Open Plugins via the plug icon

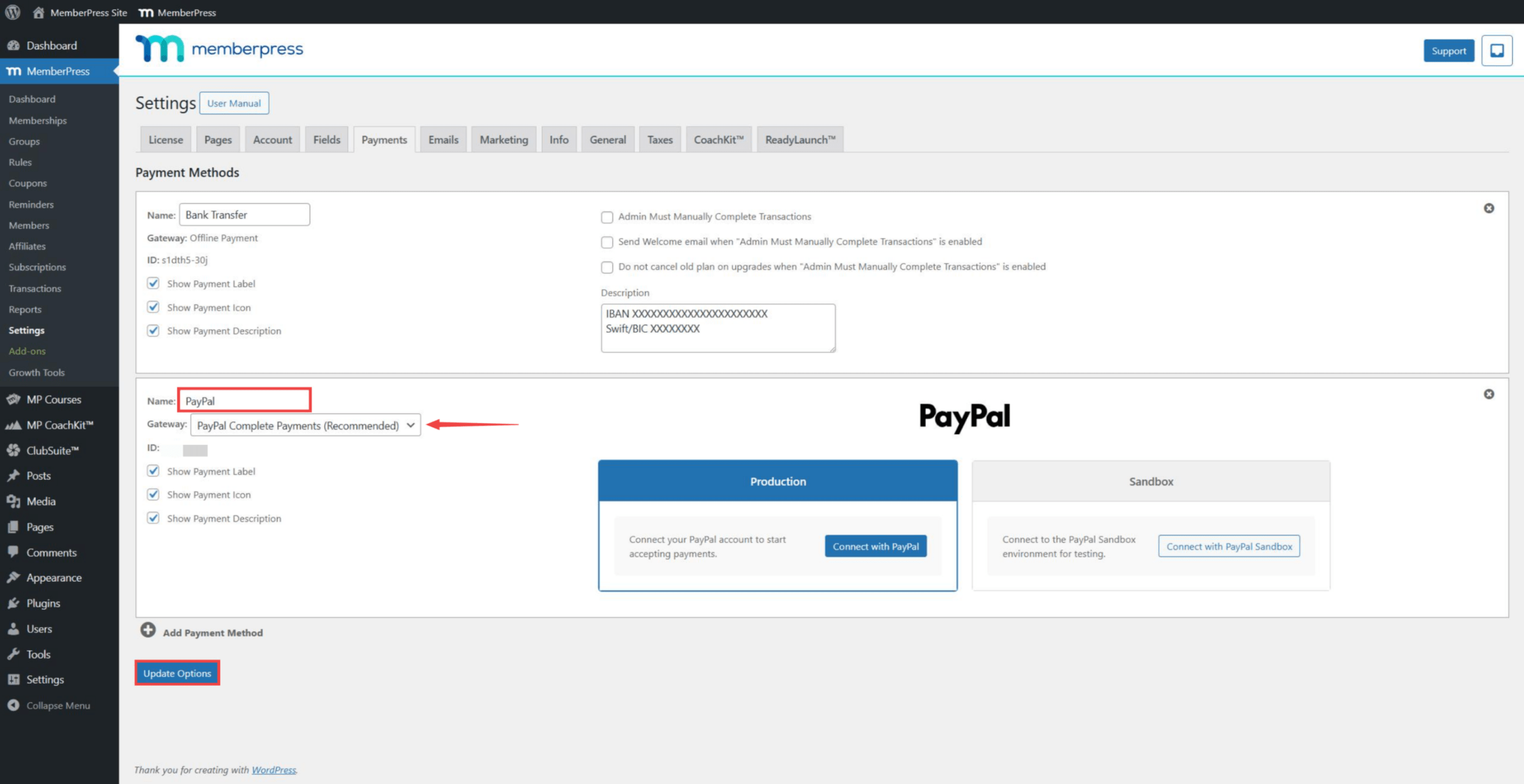[14, 603]
